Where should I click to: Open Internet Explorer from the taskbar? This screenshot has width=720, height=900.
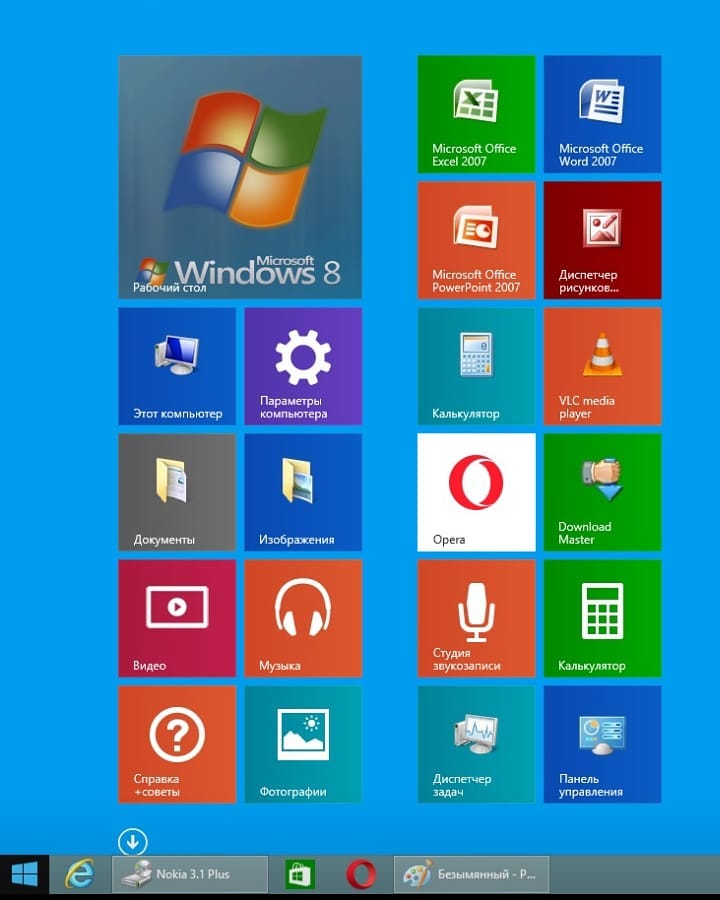pos(80,874)
